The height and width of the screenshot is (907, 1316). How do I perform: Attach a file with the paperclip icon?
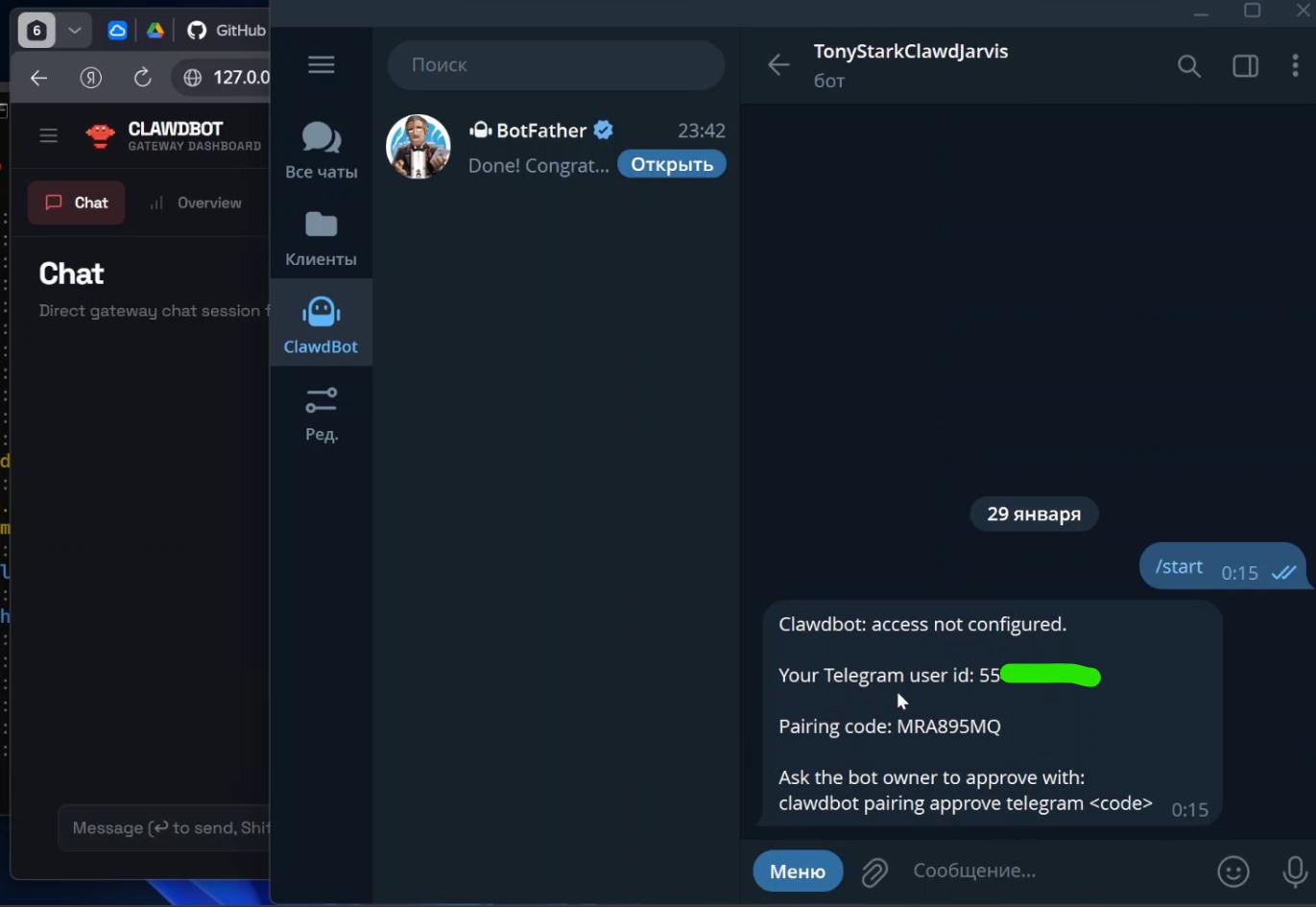pos(874,871)
